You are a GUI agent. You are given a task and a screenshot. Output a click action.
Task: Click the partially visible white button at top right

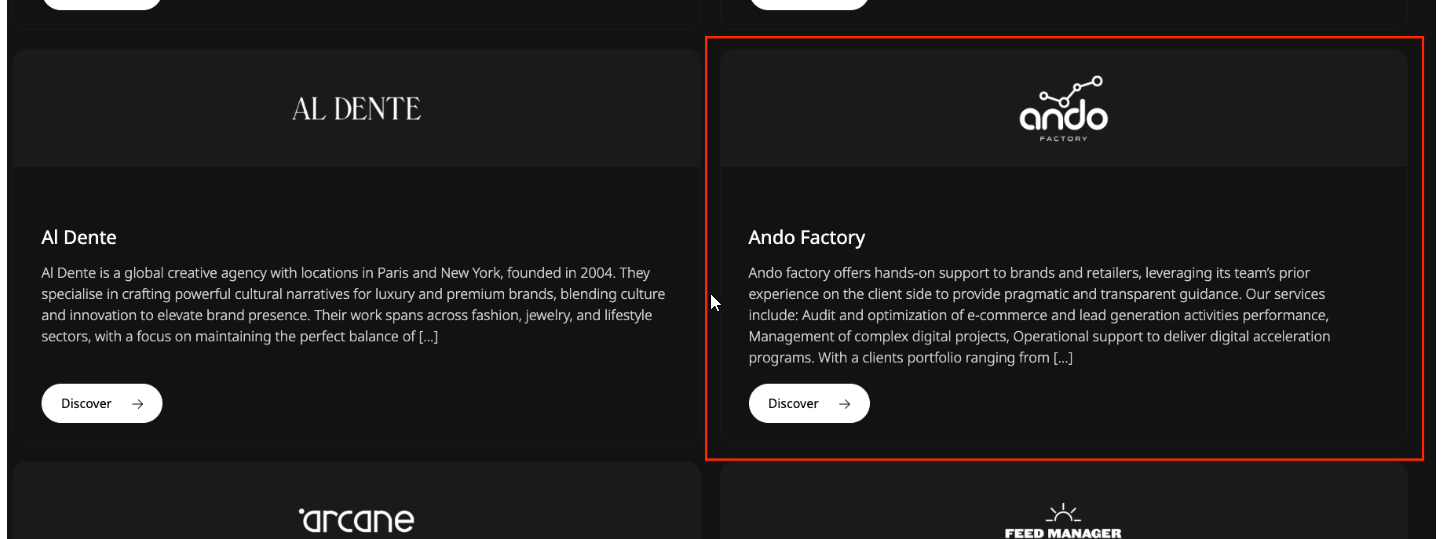809,4
